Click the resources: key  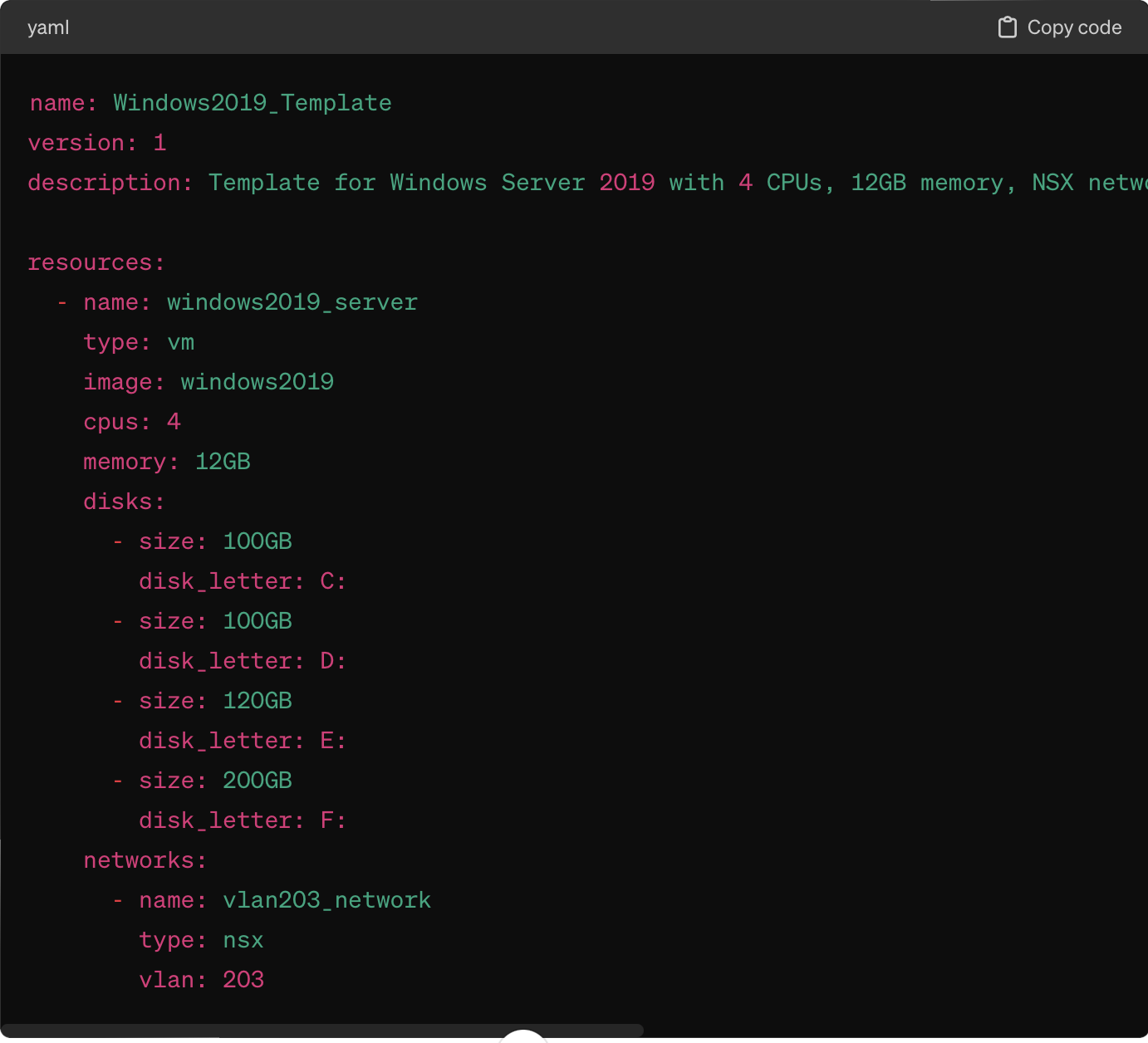point(96,262)
